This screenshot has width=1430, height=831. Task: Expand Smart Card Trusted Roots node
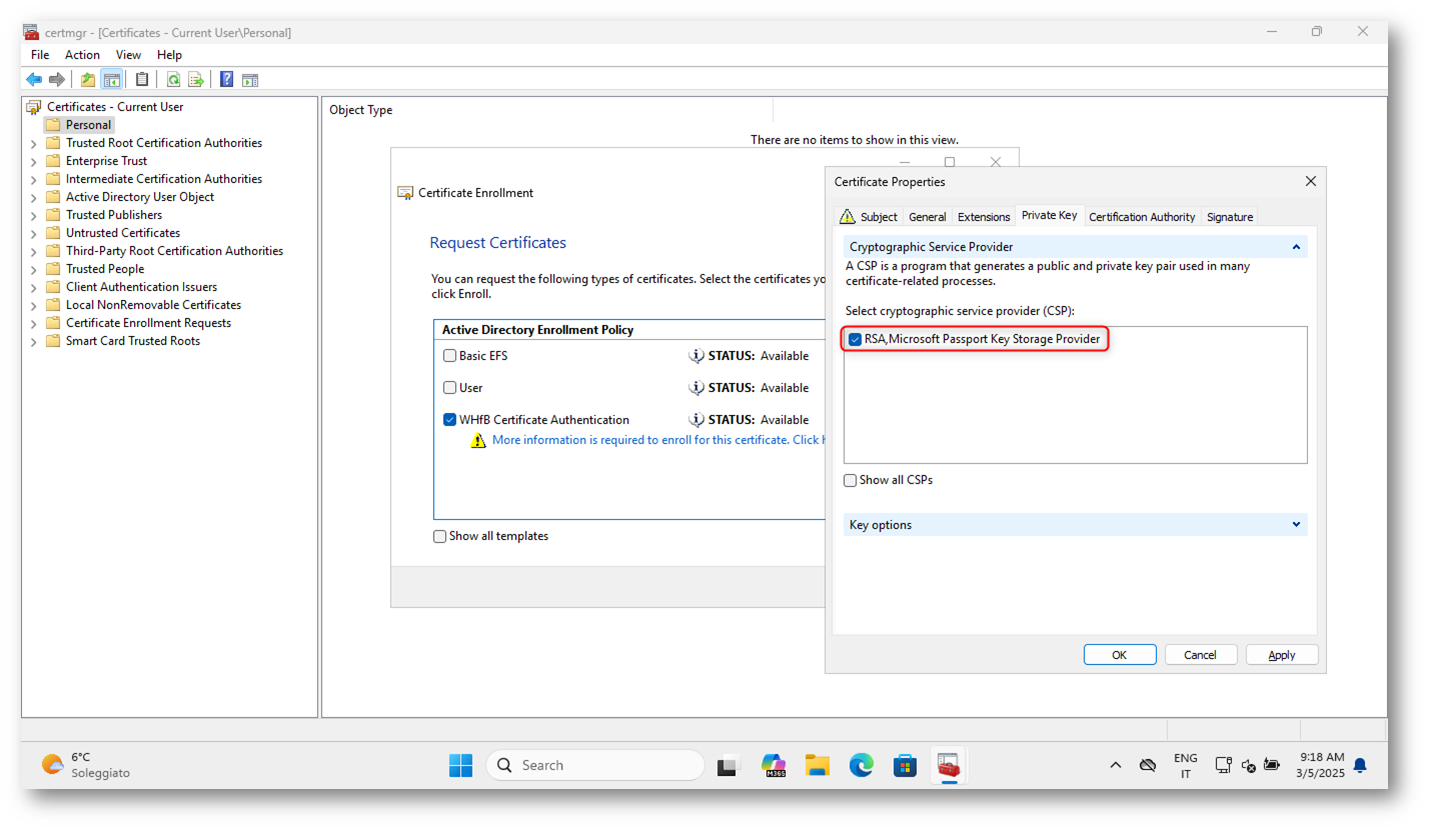click(x=33, y=341)
